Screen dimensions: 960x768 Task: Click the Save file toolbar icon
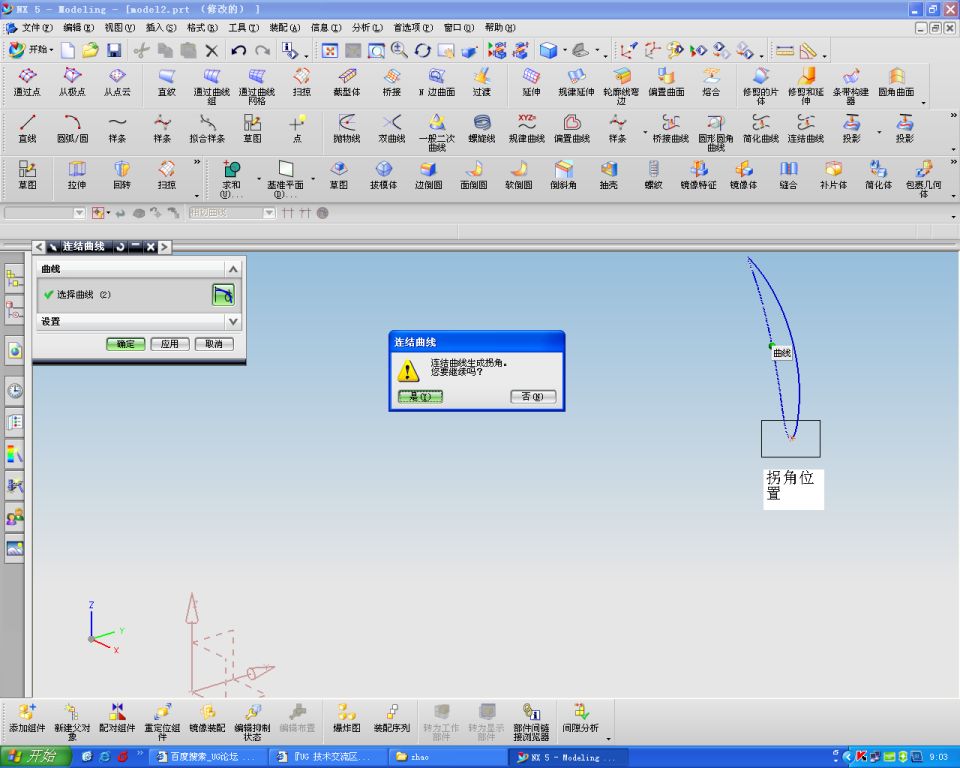[114, 51]
